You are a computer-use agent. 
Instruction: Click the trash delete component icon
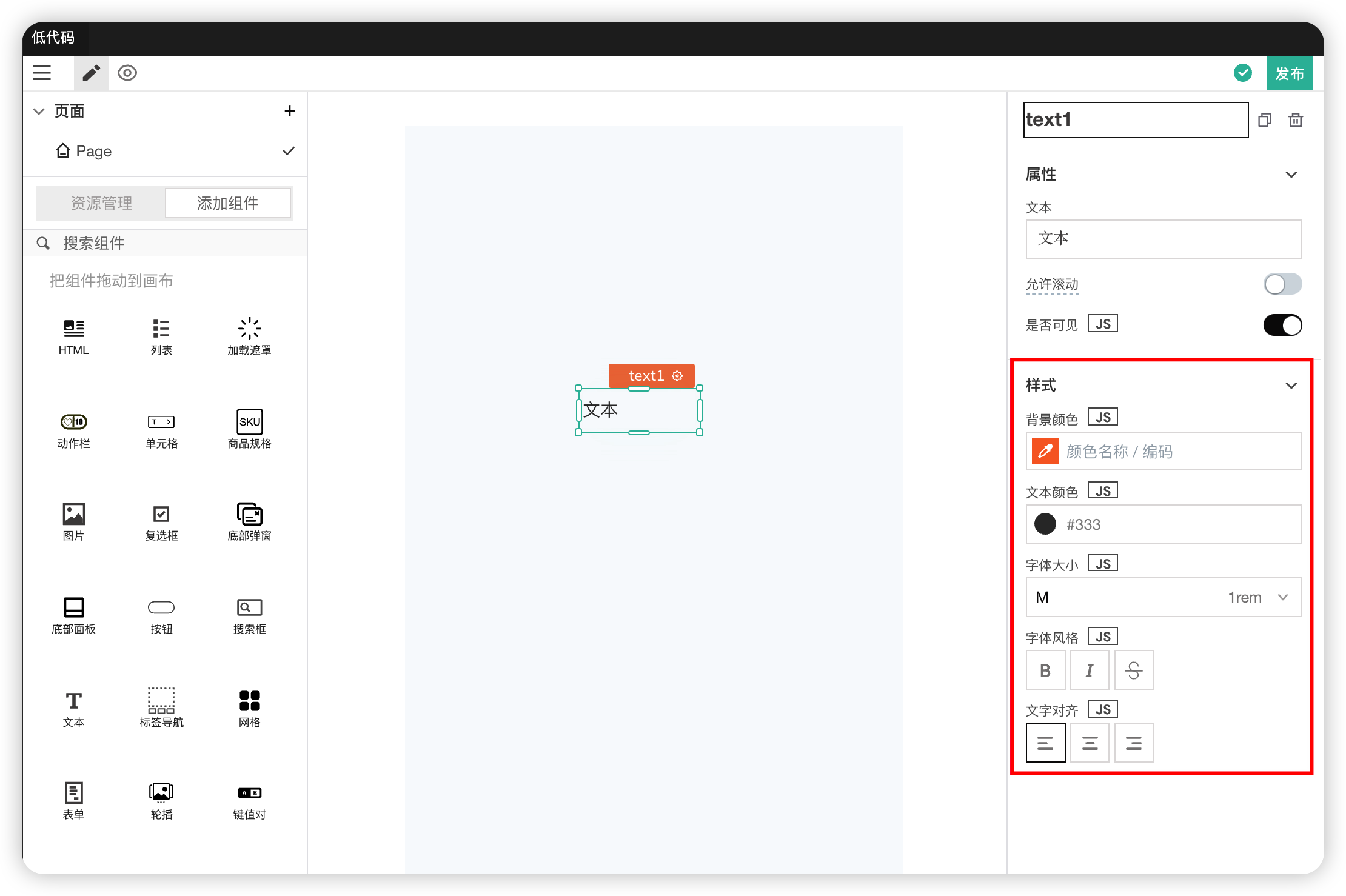1295,120
